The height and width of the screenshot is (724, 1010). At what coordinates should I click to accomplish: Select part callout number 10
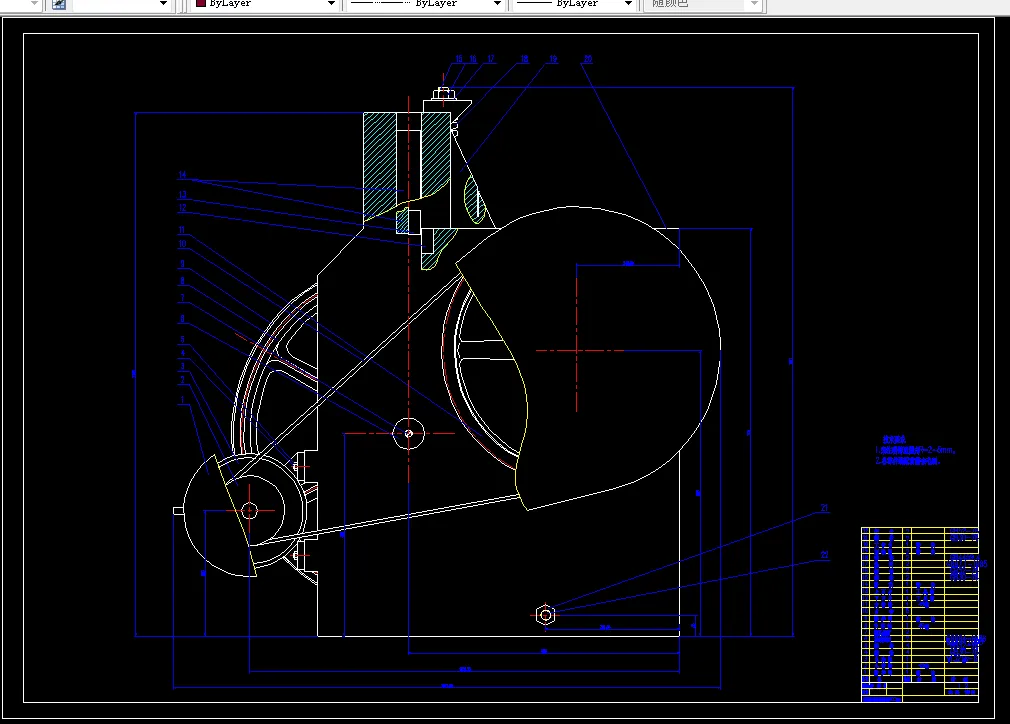(x=182, y=244)
